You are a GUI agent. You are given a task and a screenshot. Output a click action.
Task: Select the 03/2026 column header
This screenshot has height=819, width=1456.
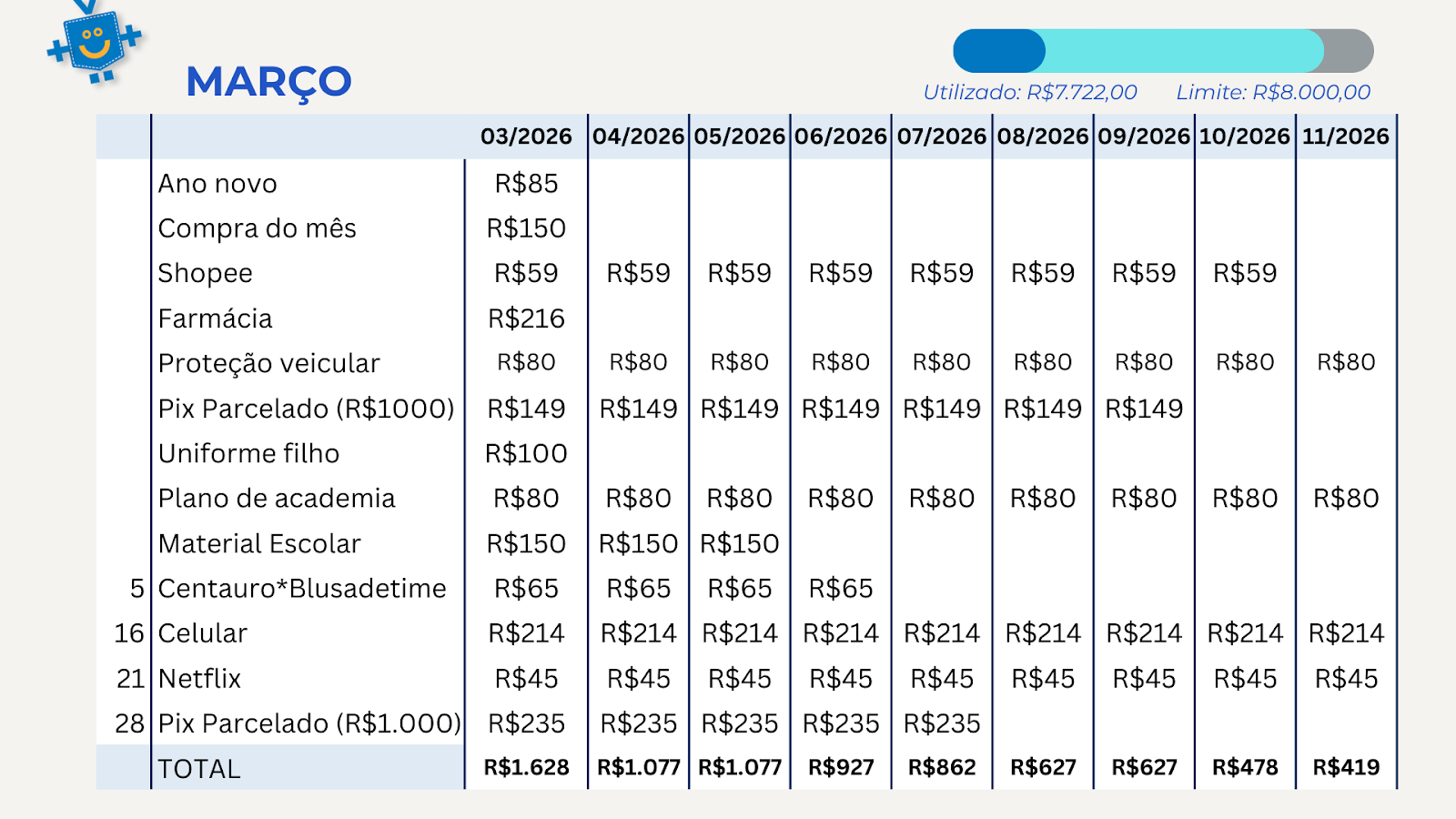(526, 136)
